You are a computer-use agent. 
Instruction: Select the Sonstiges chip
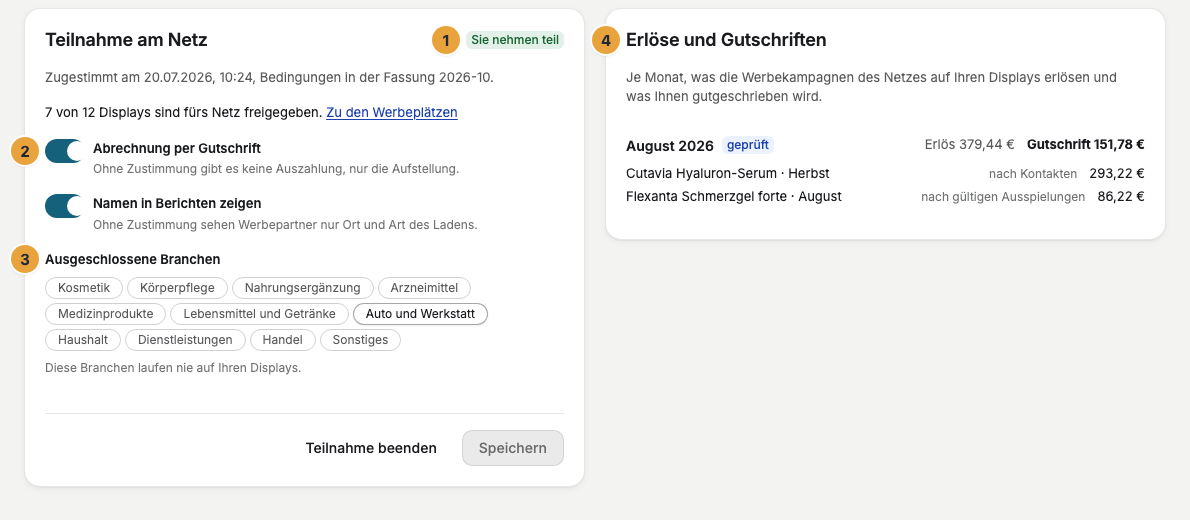[360, 340]
